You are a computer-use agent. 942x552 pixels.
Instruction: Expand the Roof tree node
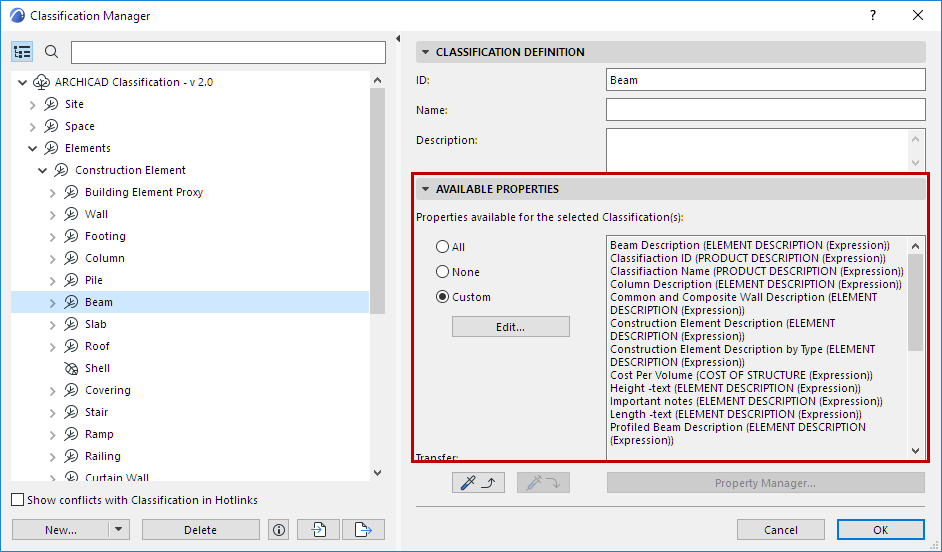(x=52, y=347)
